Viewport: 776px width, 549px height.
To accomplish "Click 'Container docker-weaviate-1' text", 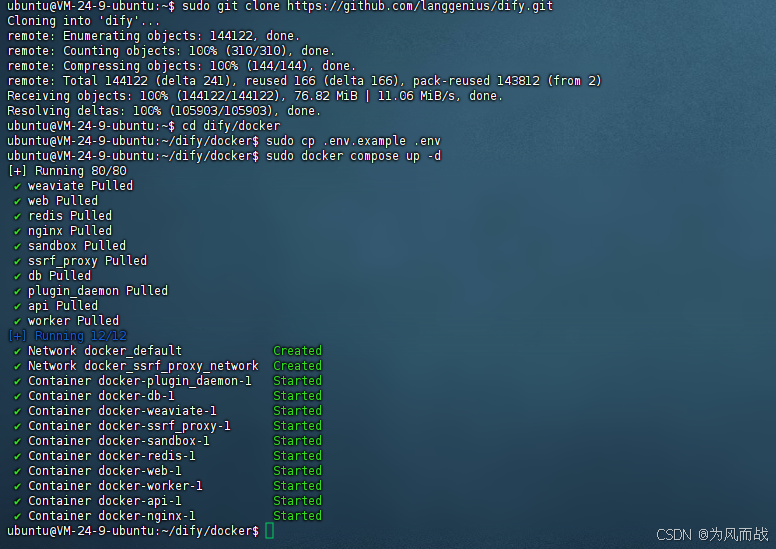I will (122, 411).
